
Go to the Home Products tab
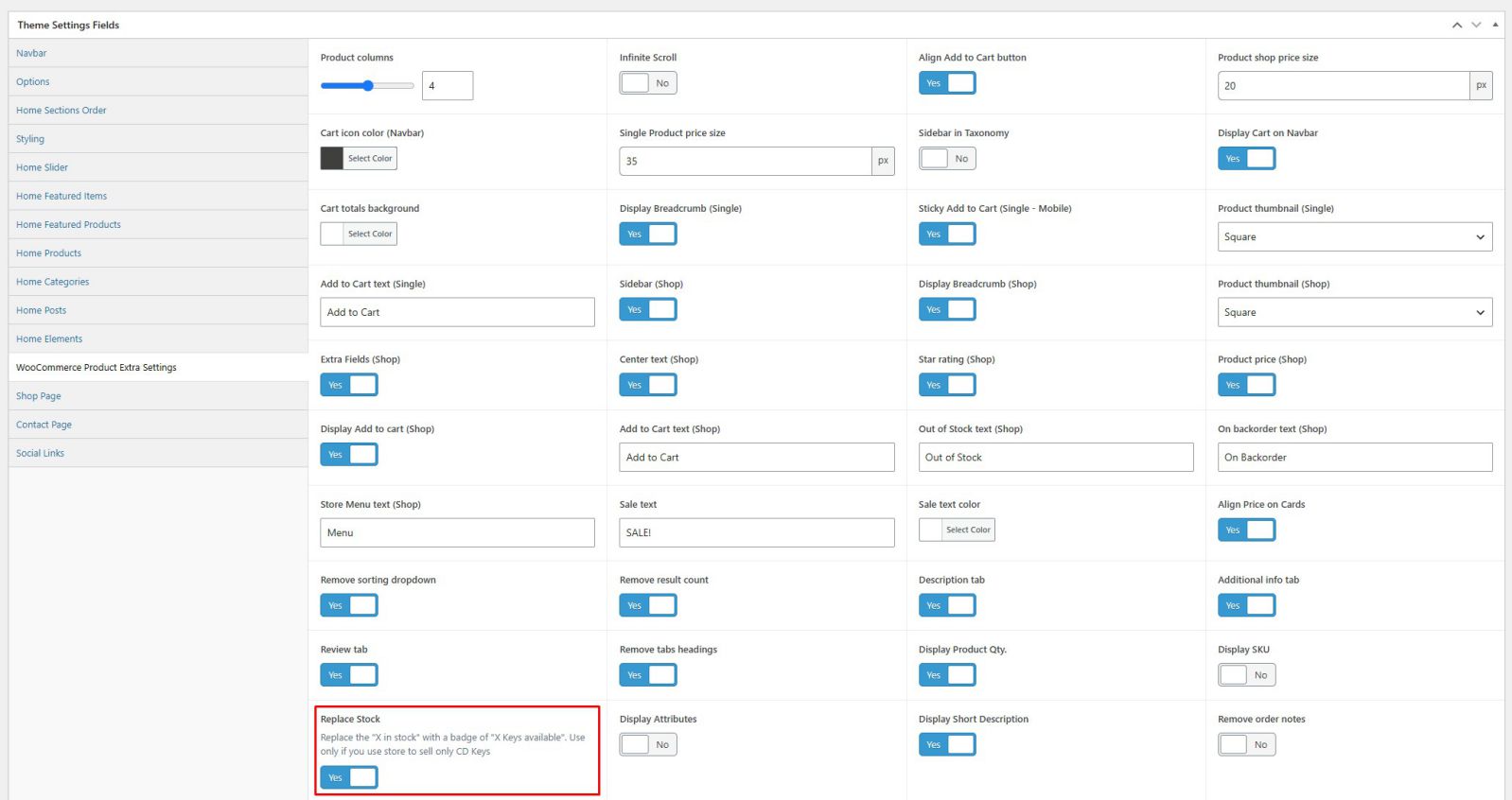click(158, 252)
